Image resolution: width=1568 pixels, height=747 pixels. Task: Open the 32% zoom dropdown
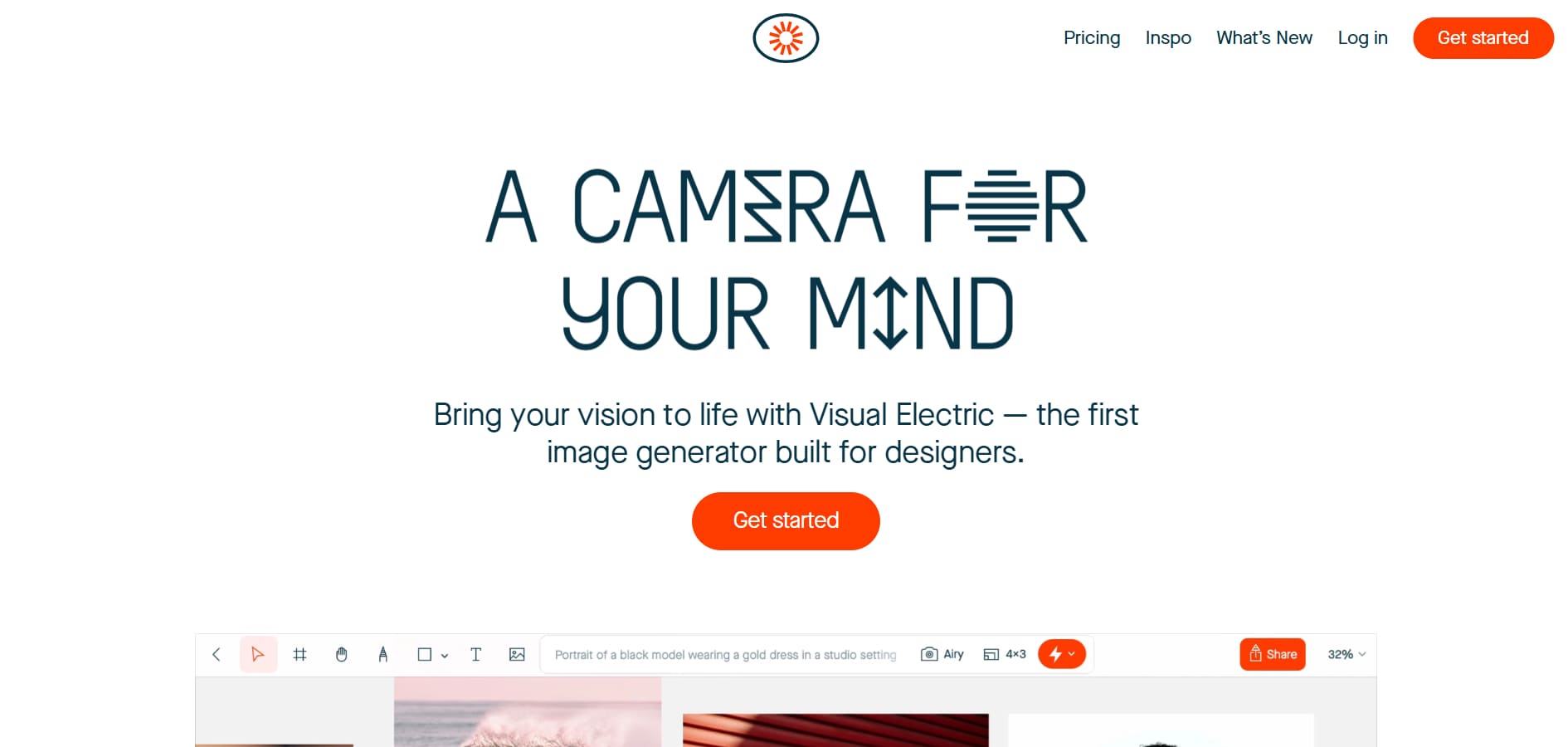[x=1346, y=654]
